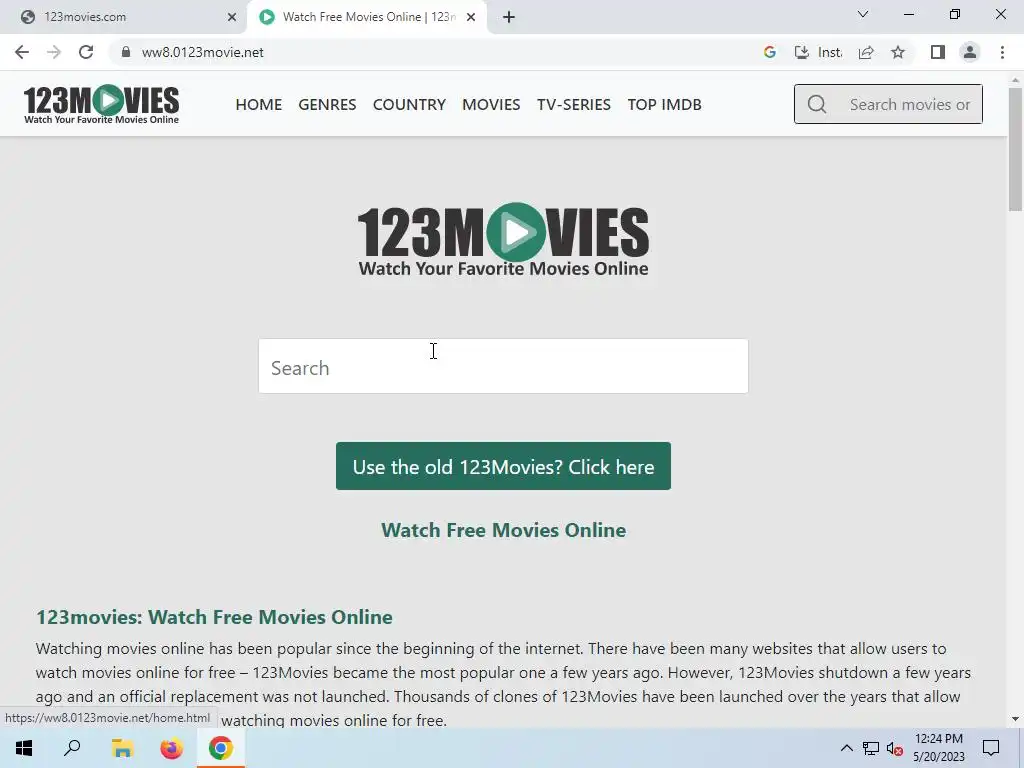Open Windows taskbar search
The height and width of the screenshot is (768, 1024).
[72, 748]
